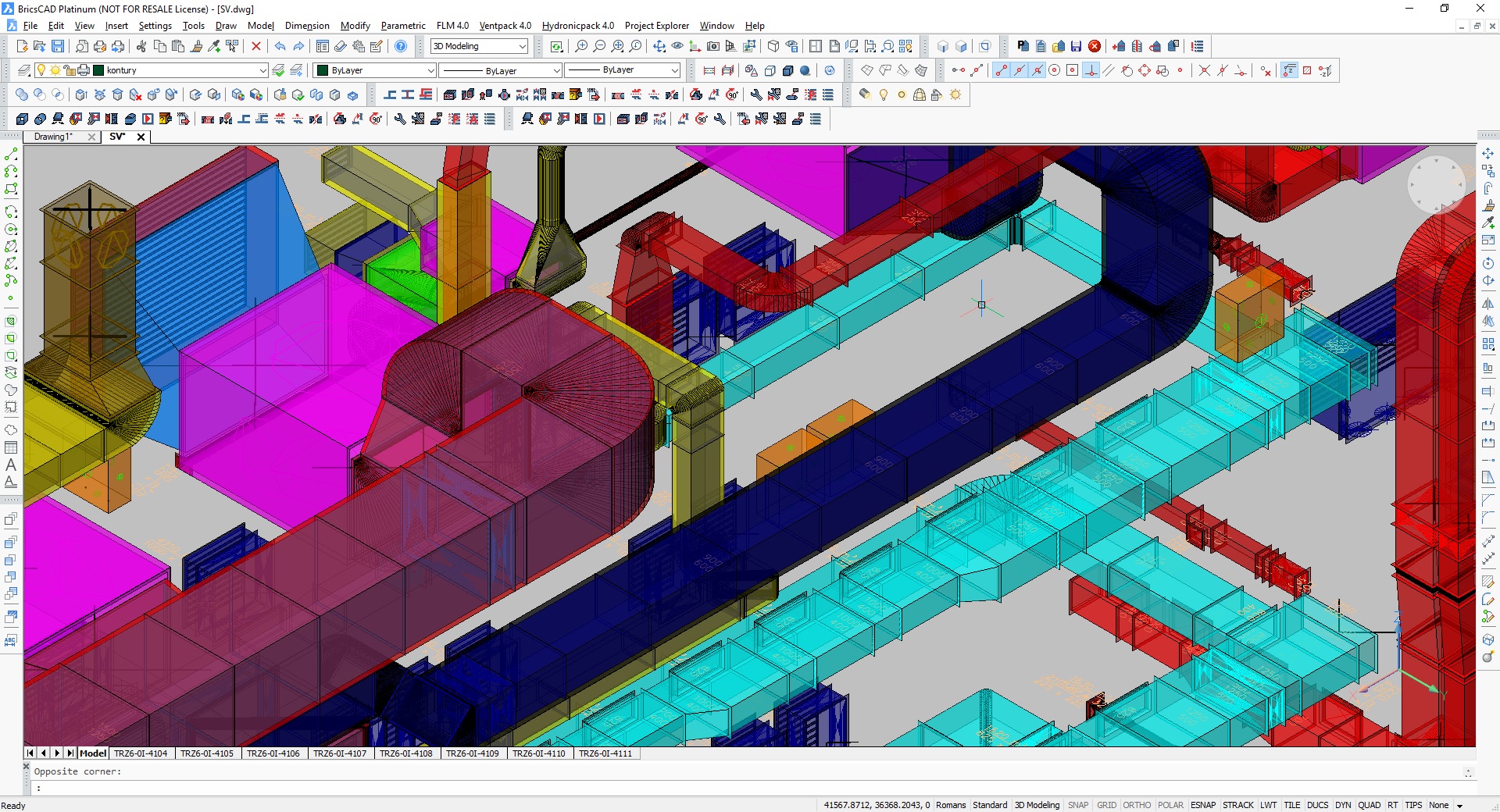Toggle SNAP in the status bar
The height and width of the screenshot is (812, 1500).
click(1077, 805)
